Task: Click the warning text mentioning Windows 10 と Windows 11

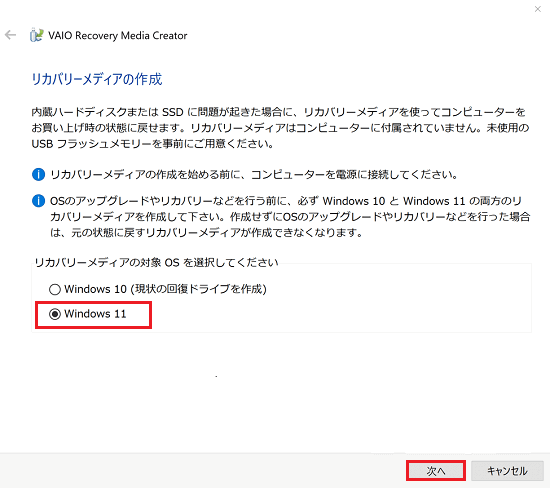Action: point(290,217)
